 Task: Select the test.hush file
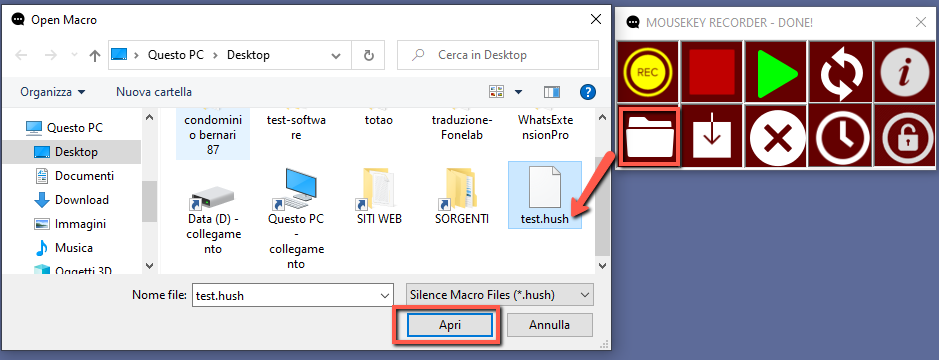544,195
